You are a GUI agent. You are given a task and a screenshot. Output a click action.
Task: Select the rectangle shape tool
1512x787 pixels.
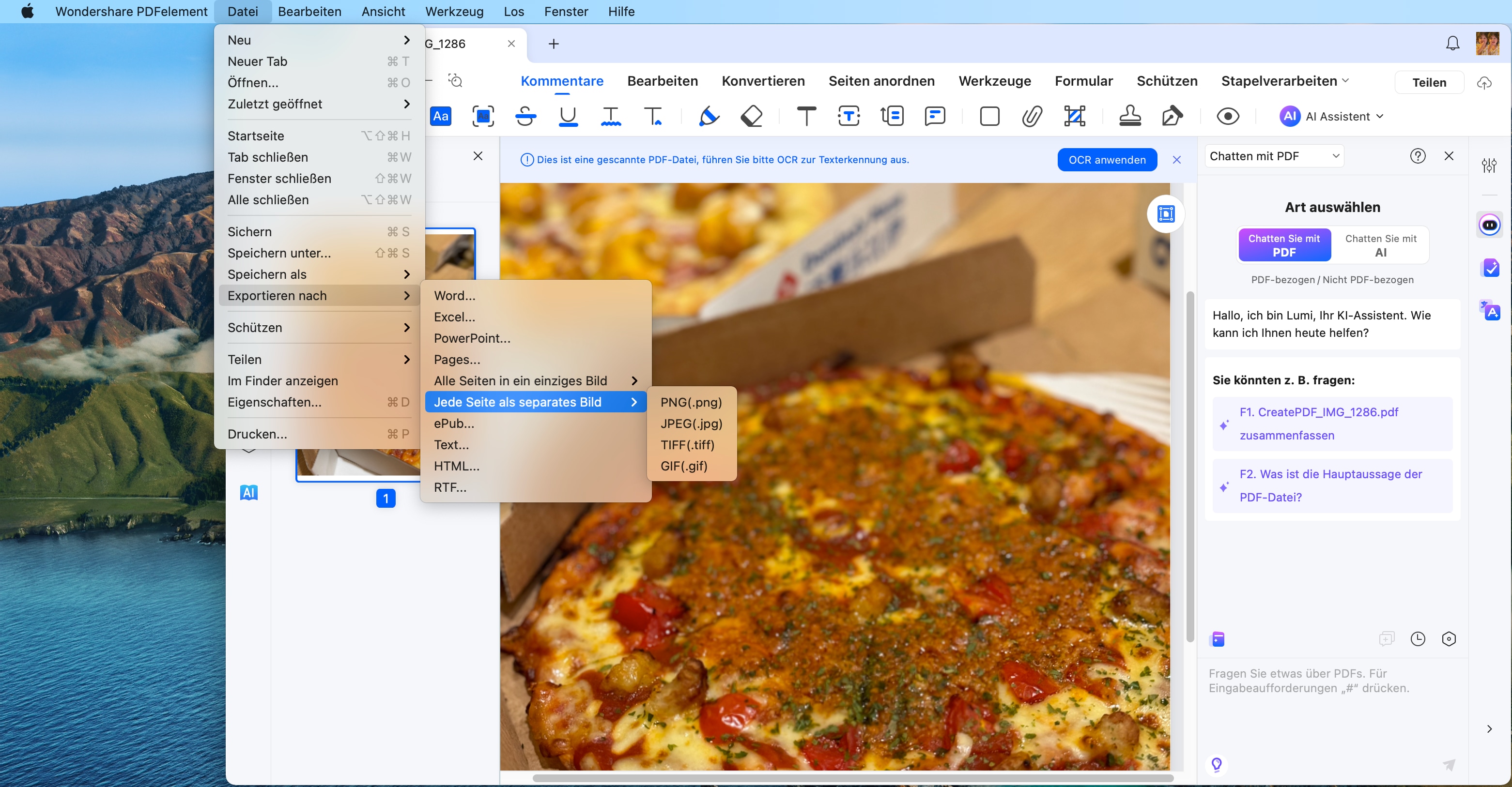click(989, 116)
